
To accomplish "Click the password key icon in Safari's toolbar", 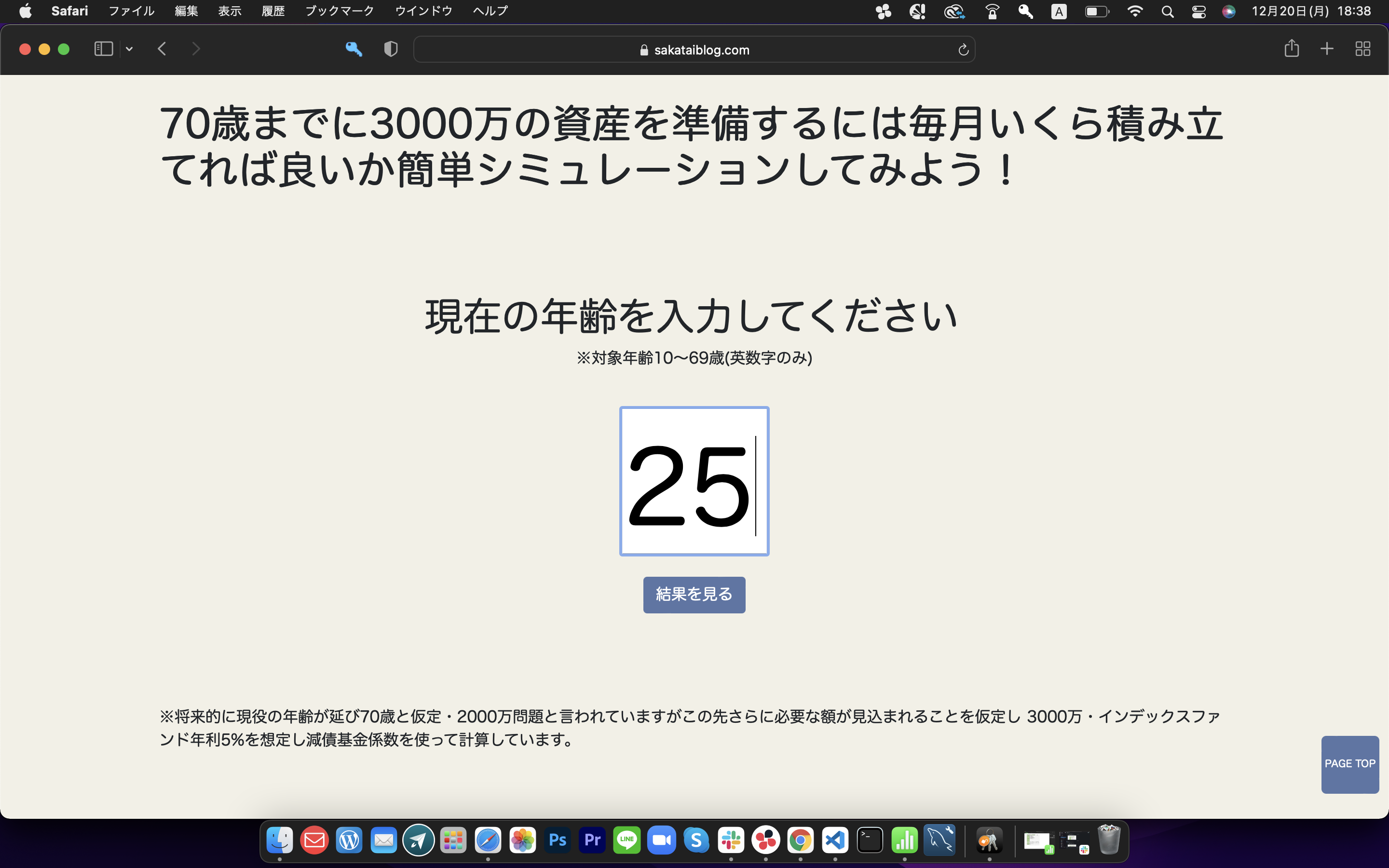I will pyautogui.click(x=354, y=49).
